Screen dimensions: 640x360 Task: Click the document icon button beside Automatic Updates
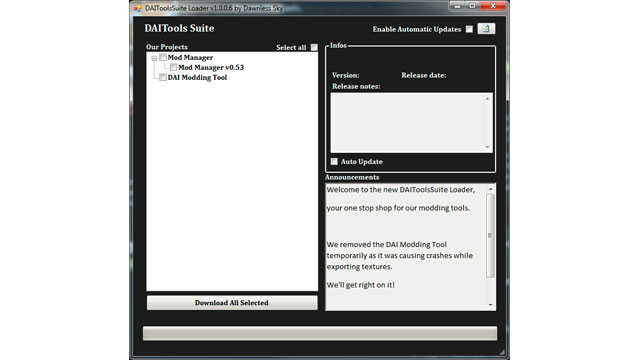(x=486, y=29)
